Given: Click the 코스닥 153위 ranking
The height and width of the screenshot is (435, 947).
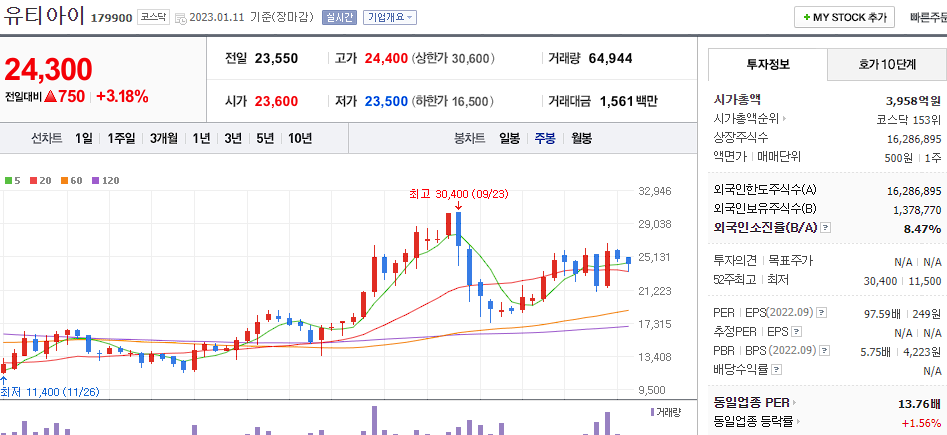Looking at the screenshot, I should pos(909,119).
